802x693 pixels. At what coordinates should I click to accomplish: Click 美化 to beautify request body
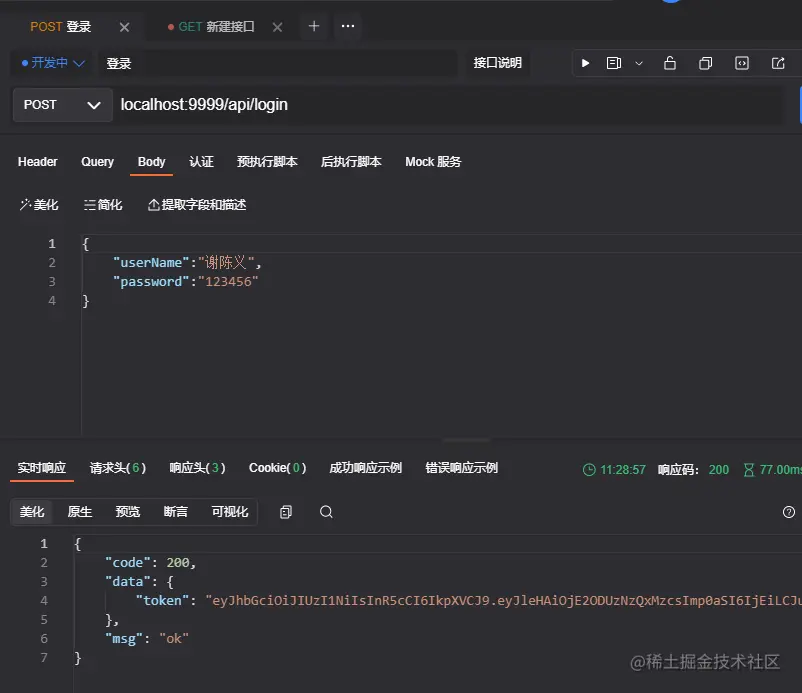[39, 205]
